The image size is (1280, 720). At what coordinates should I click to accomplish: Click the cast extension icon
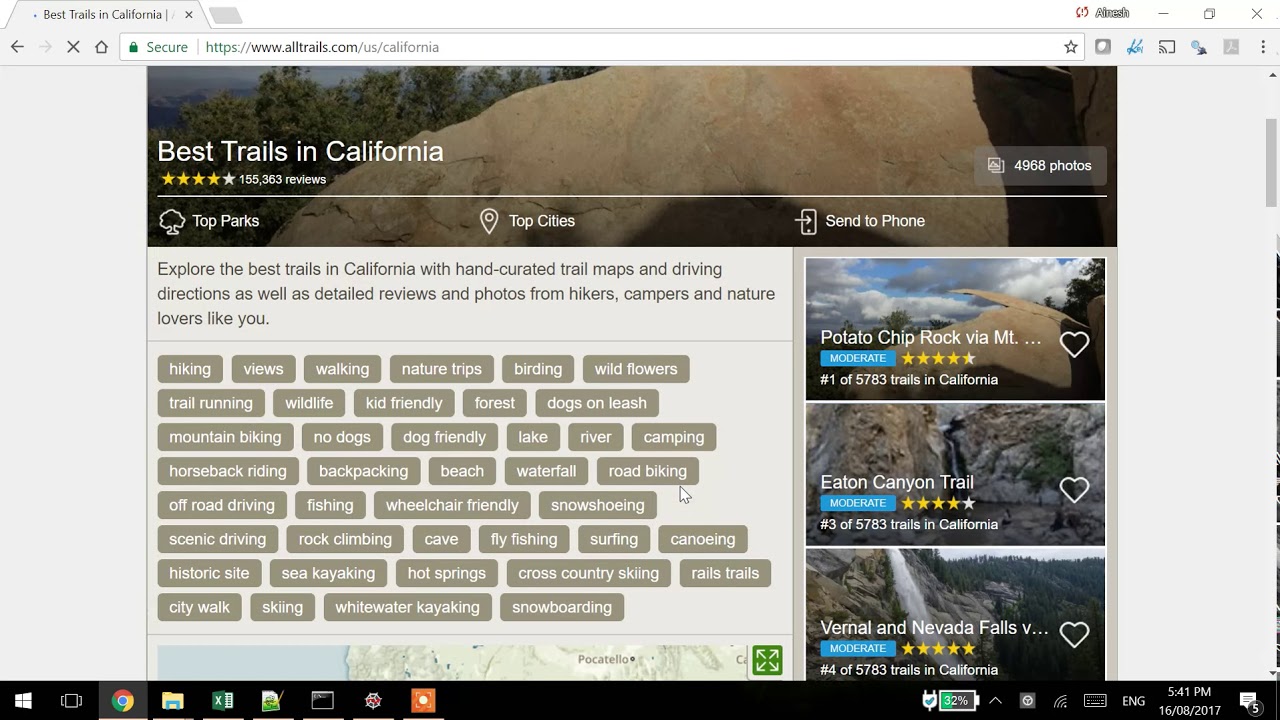(1167, 47)
